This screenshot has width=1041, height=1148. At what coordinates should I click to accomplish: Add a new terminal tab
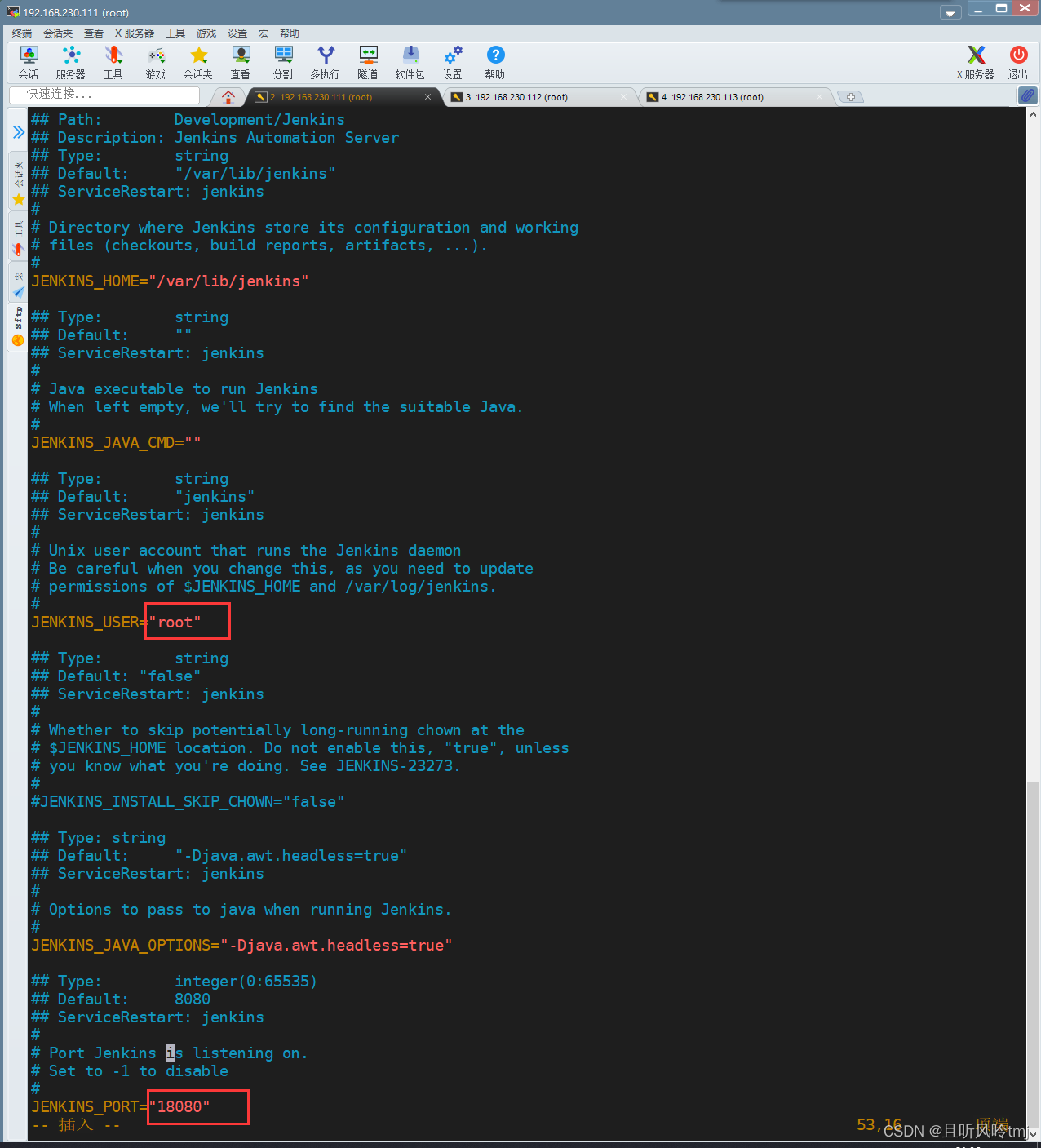(850, 97)
